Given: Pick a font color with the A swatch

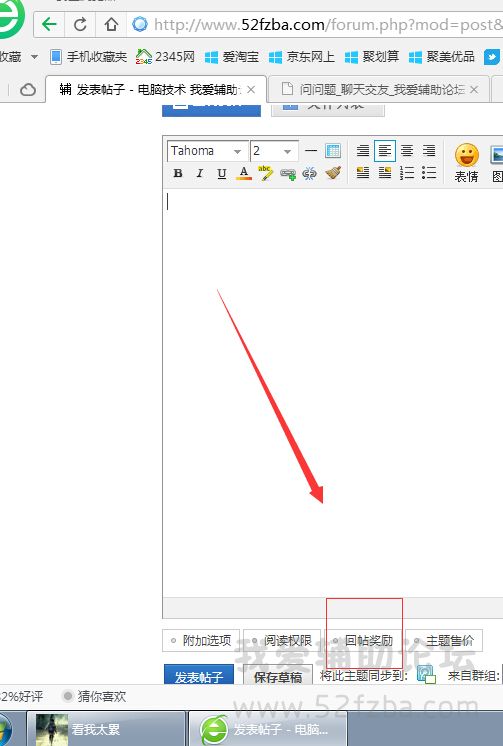Looking at the screenshot, I should (244, 174).
